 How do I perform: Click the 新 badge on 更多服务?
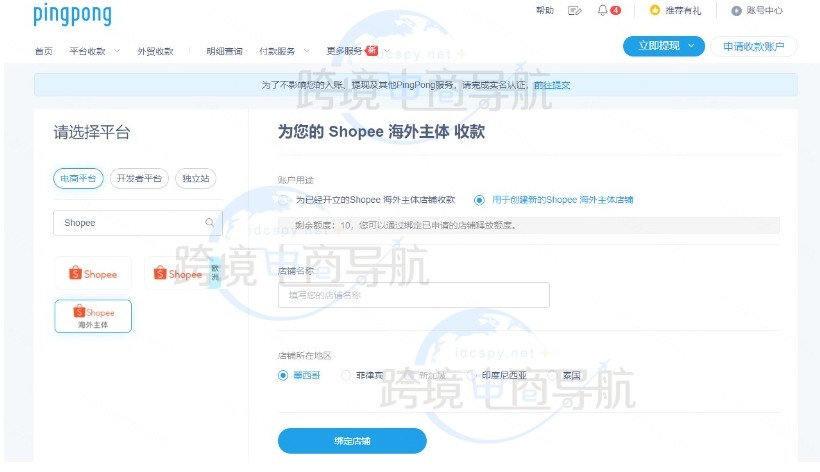point(371,50)
